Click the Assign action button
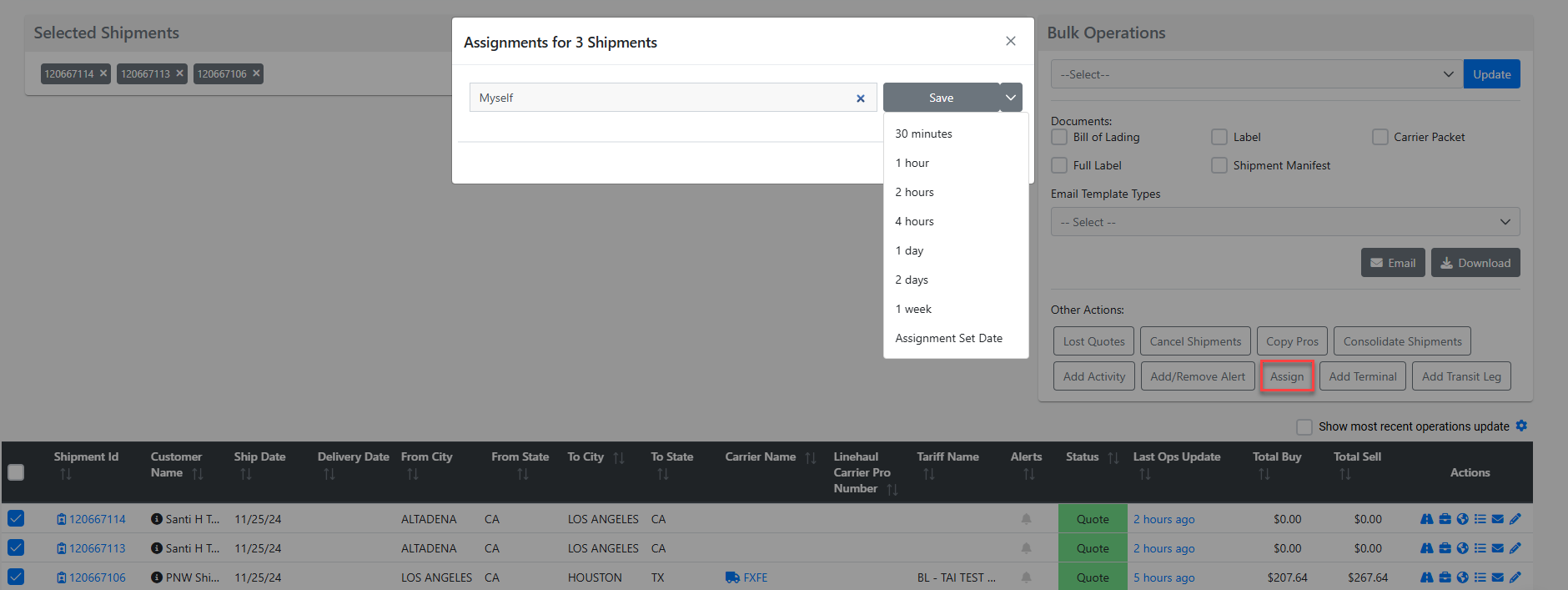 click(1287, 376)
